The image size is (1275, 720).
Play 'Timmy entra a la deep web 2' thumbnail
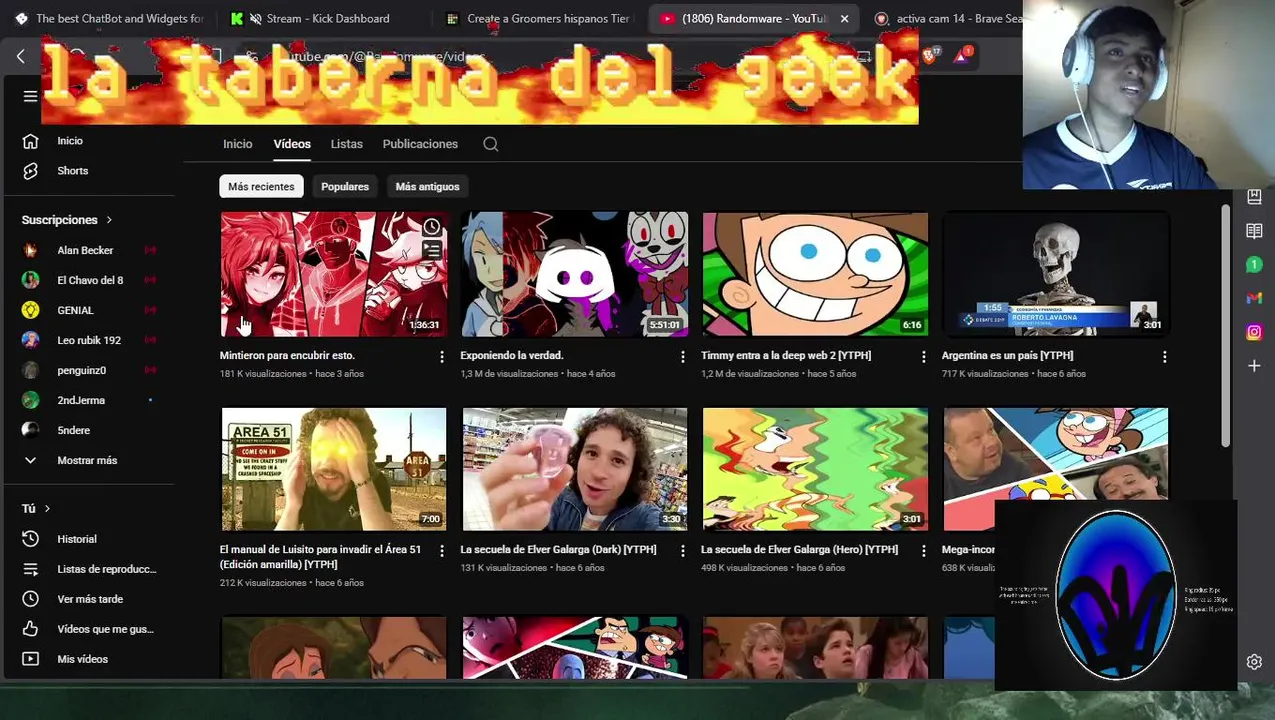815,274
